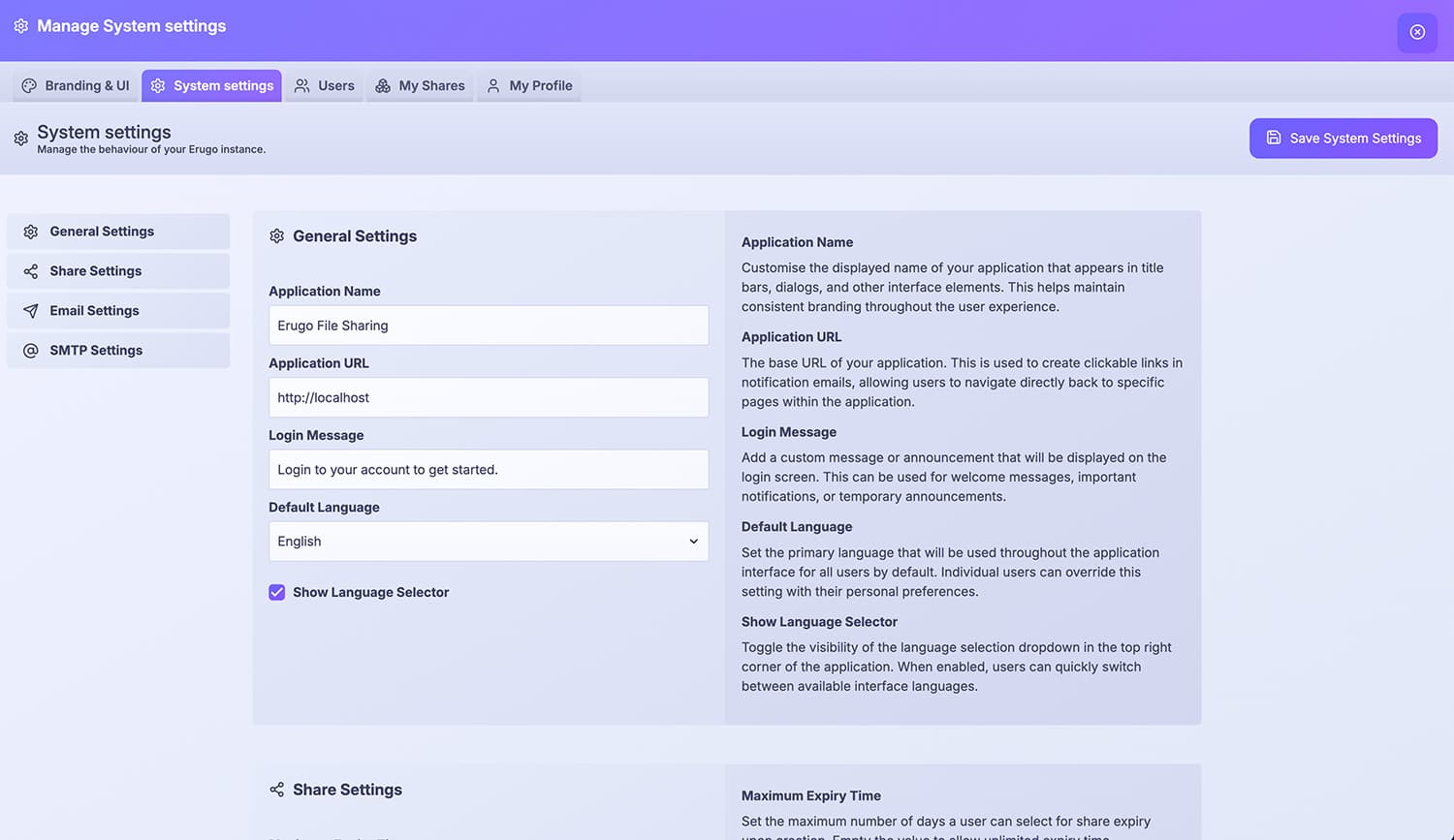Click the Login Message input field
This screenshot has height=840, width=1454.
tap(488, 469)
